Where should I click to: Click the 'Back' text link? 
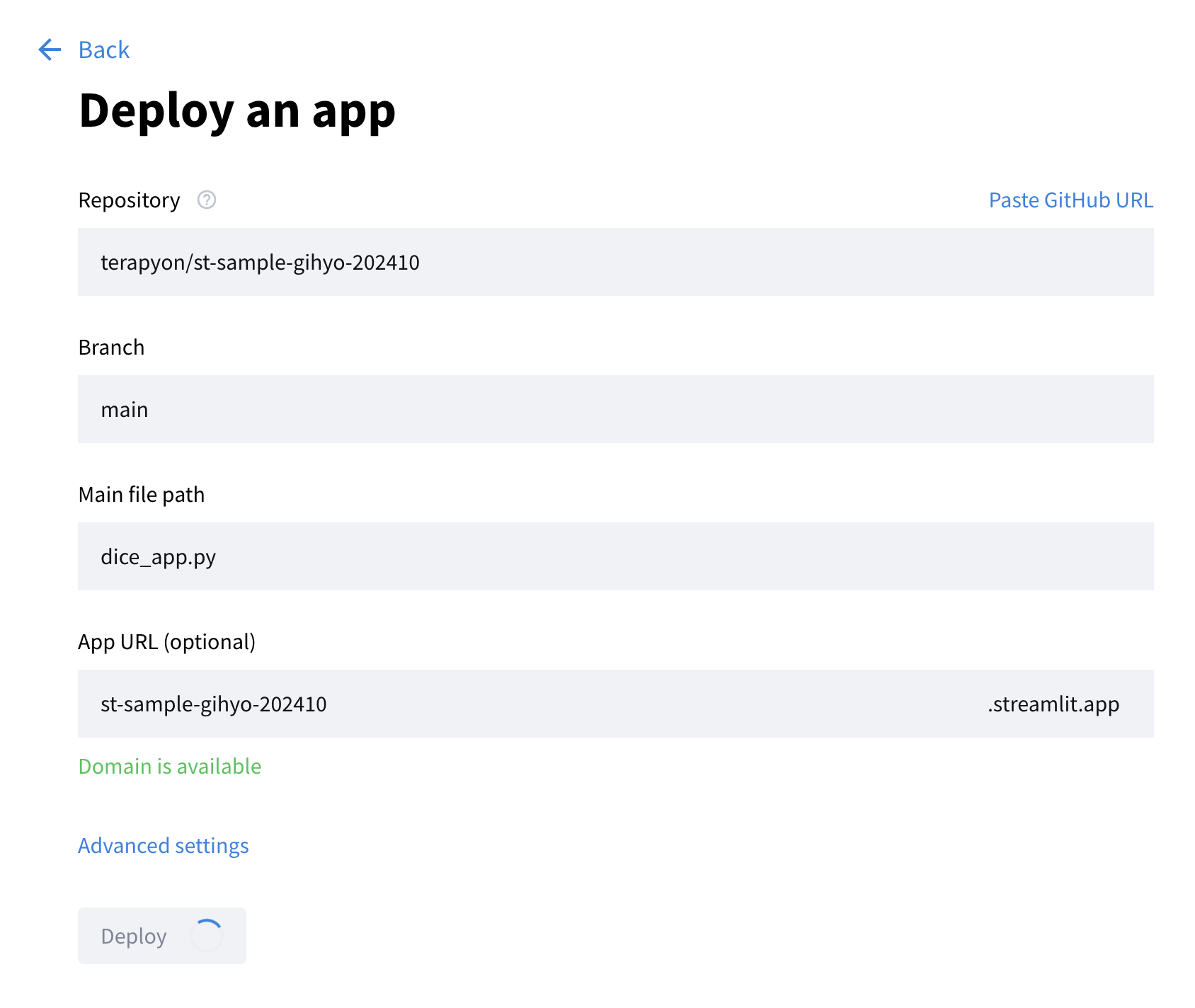coord(103,50)
